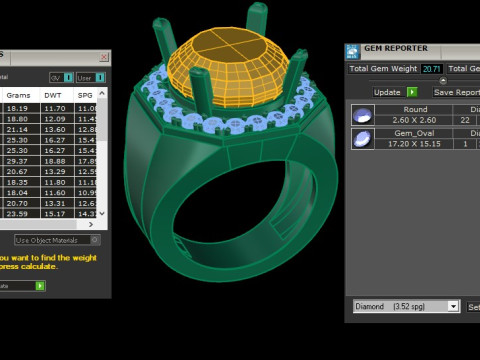Click the green calculate play icon

point(40,286)
